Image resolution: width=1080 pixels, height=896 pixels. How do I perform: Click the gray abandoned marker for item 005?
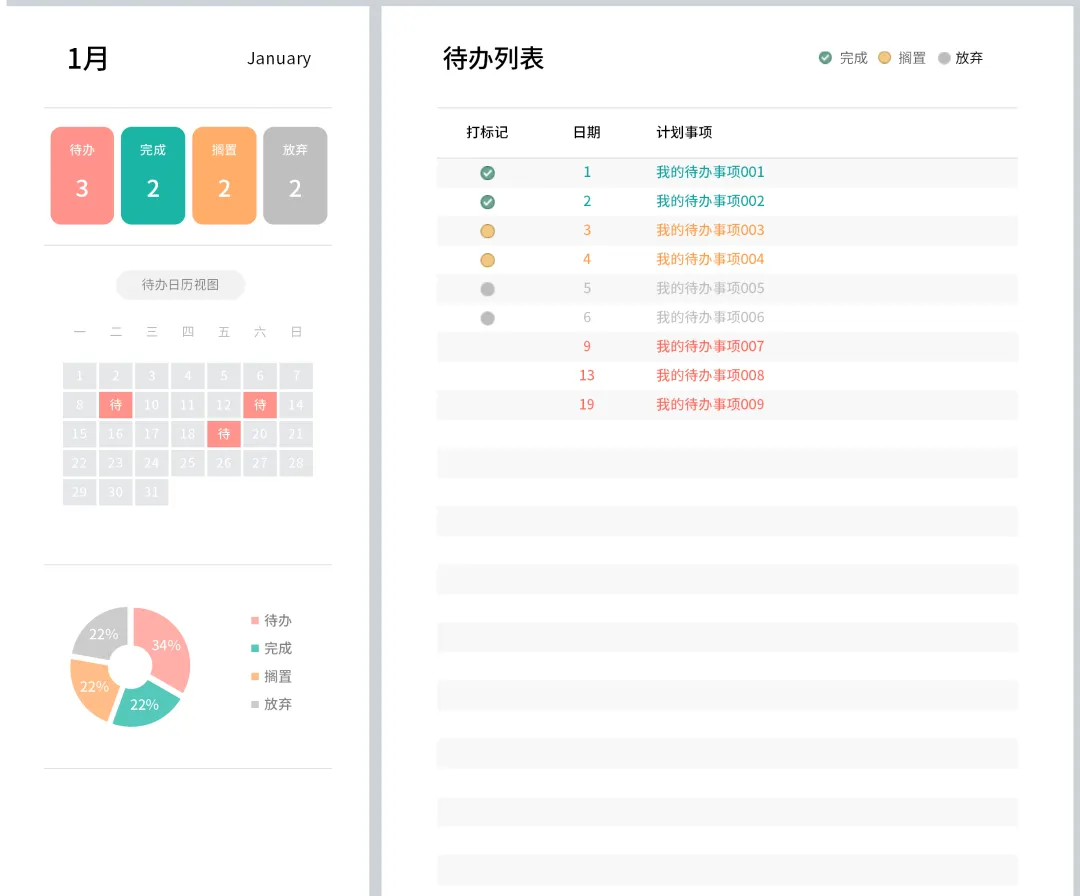488,289
